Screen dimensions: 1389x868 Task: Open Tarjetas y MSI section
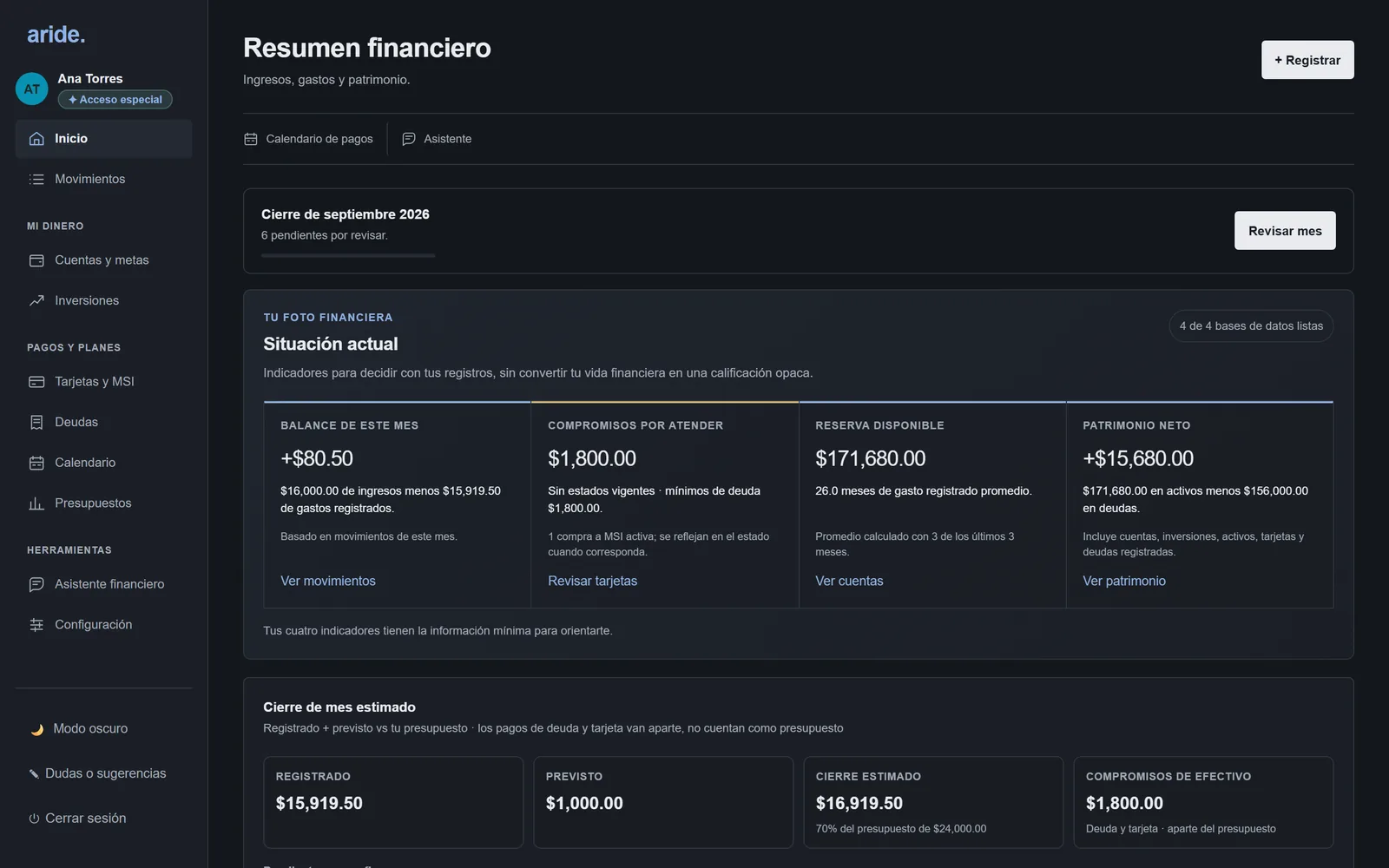pos(103,382)
